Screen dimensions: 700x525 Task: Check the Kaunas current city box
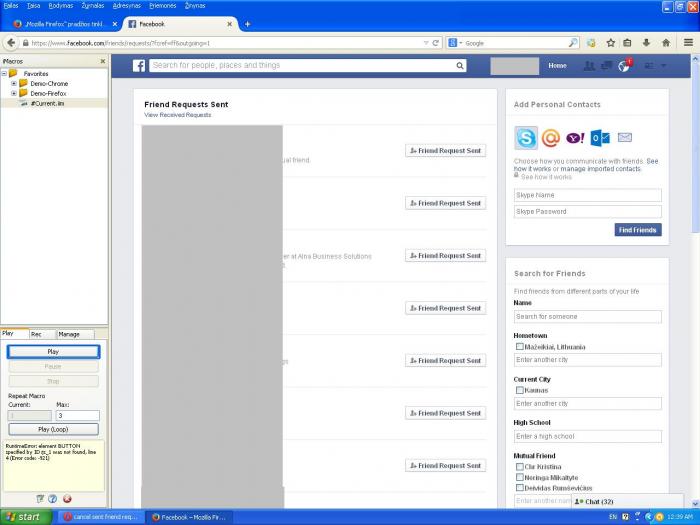tap(520, 390)
